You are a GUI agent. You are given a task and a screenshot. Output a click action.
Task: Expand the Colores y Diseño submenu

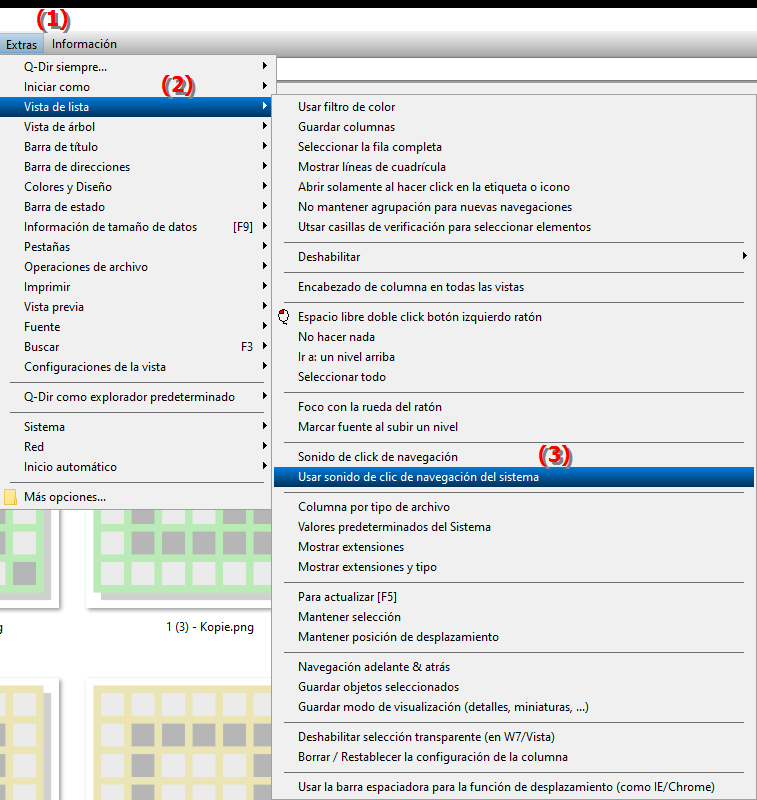click(68, 187)
